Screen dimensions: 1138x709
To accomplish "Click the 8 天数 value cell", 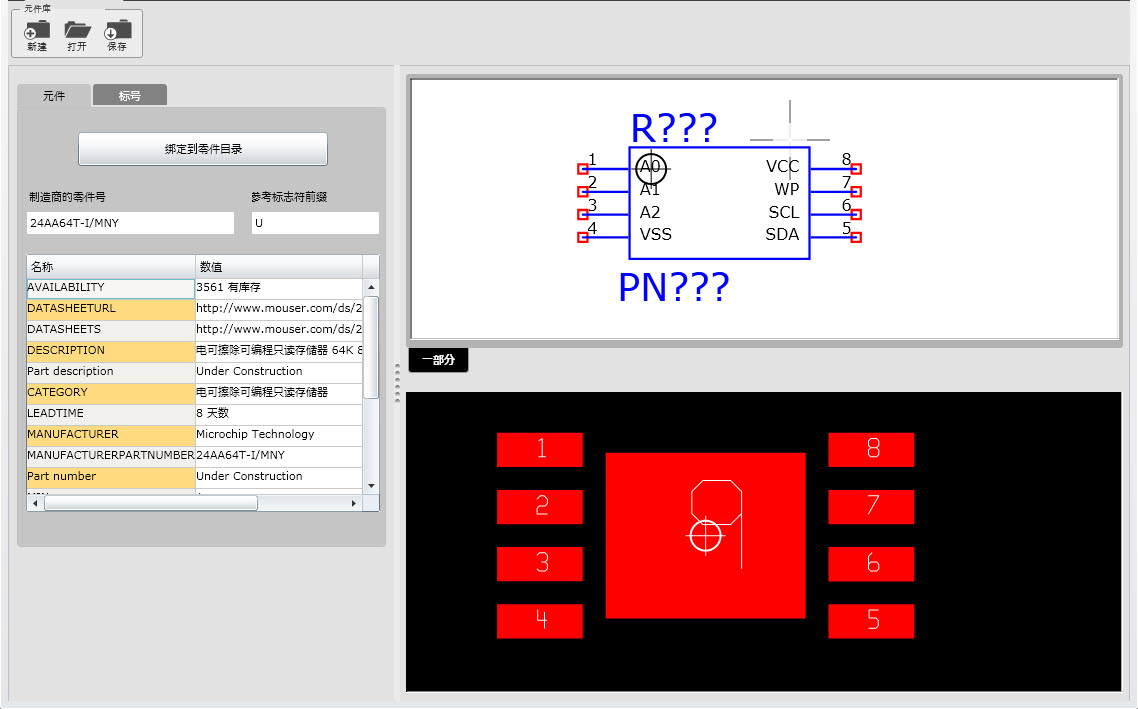I will pos(279,414).
